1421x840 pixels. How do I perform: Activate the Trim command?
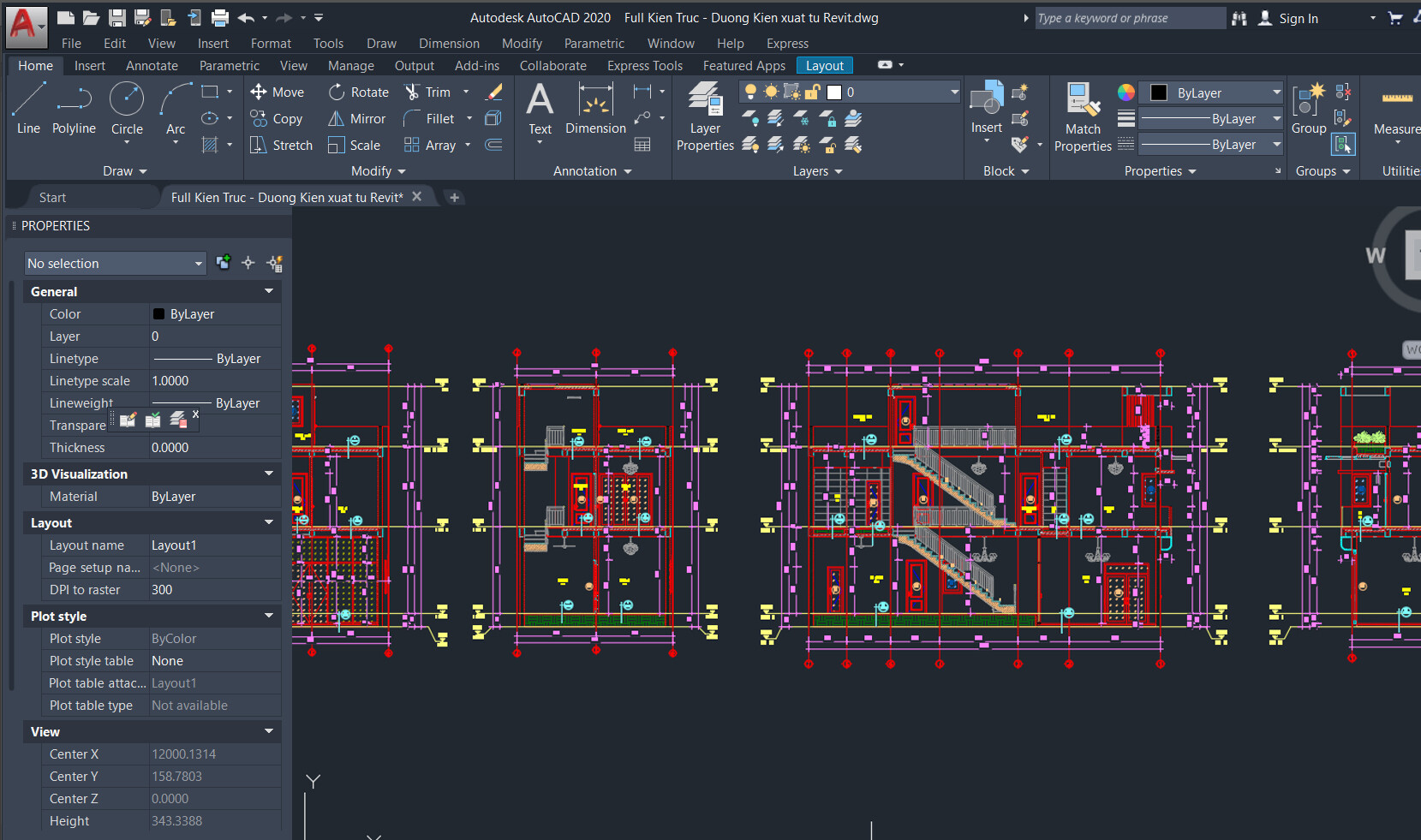point(433,92)
